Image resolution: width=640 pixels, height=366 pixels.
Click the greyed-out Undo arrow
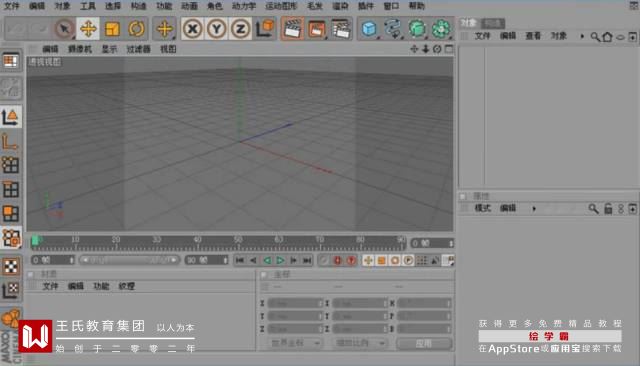tap(16, 29)
